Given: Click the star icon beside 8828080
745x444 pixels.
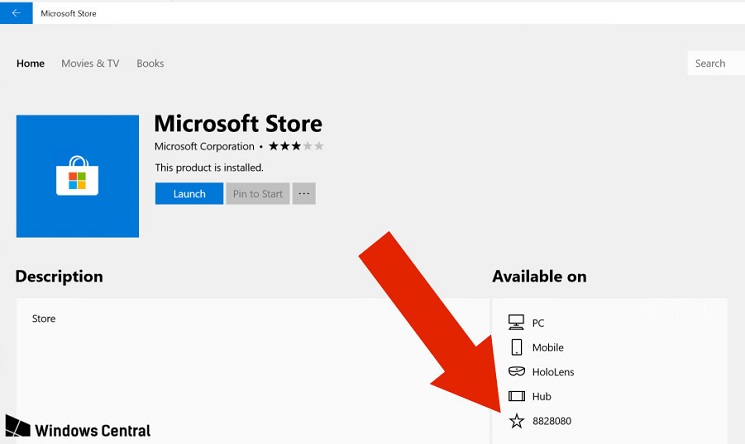Looking at the screenshot, I should coord(516,421).
